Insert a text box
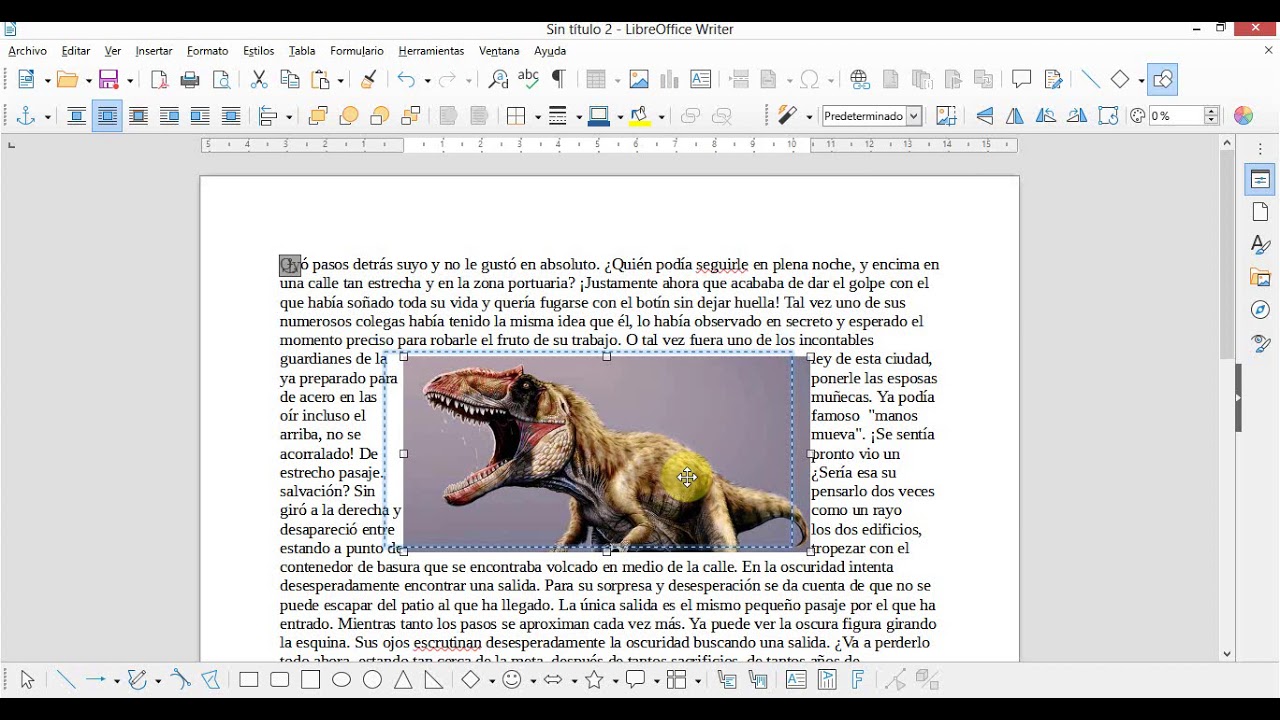This screenshot has height=720, width=1280. click(x=700, y=80)
